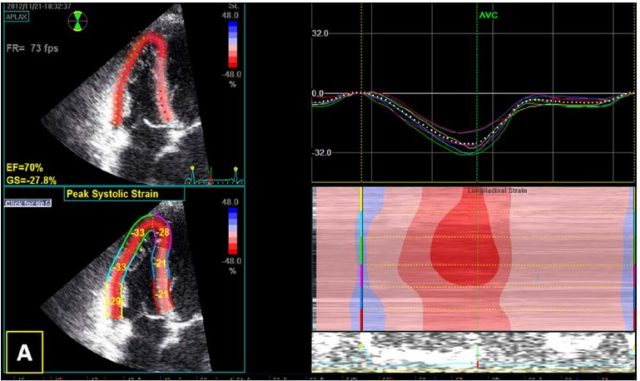
Task: Select the yellow-boxed panel A label
Action: 24,352
